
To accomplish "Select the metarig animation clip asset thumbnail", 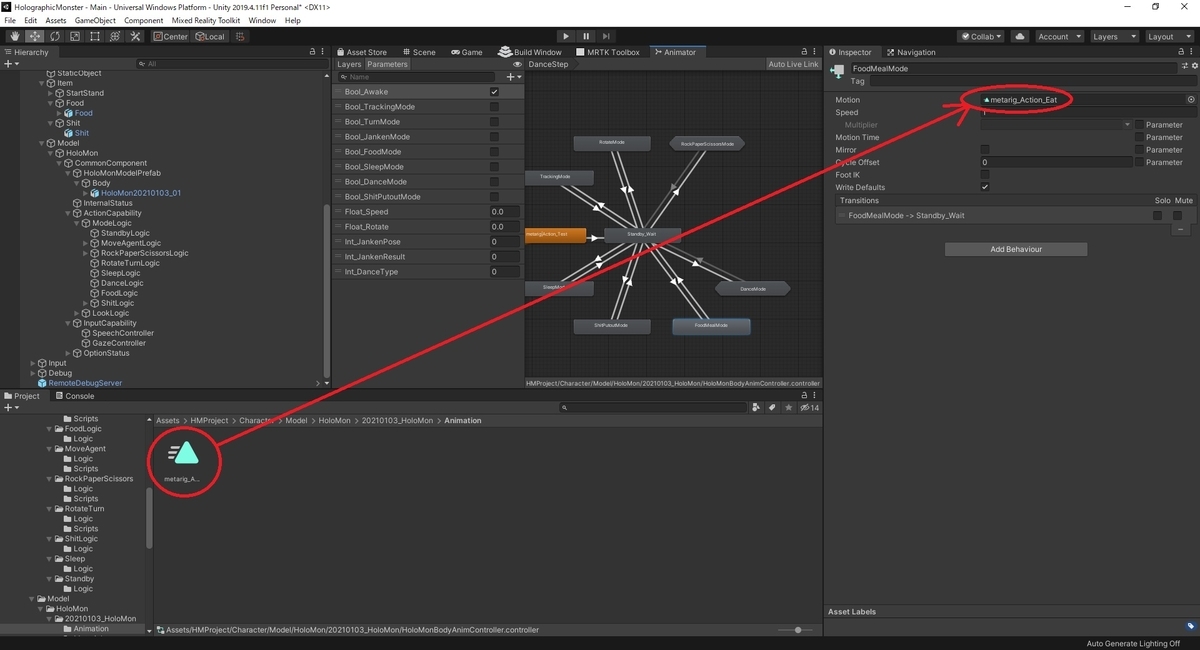I will 186,455.
